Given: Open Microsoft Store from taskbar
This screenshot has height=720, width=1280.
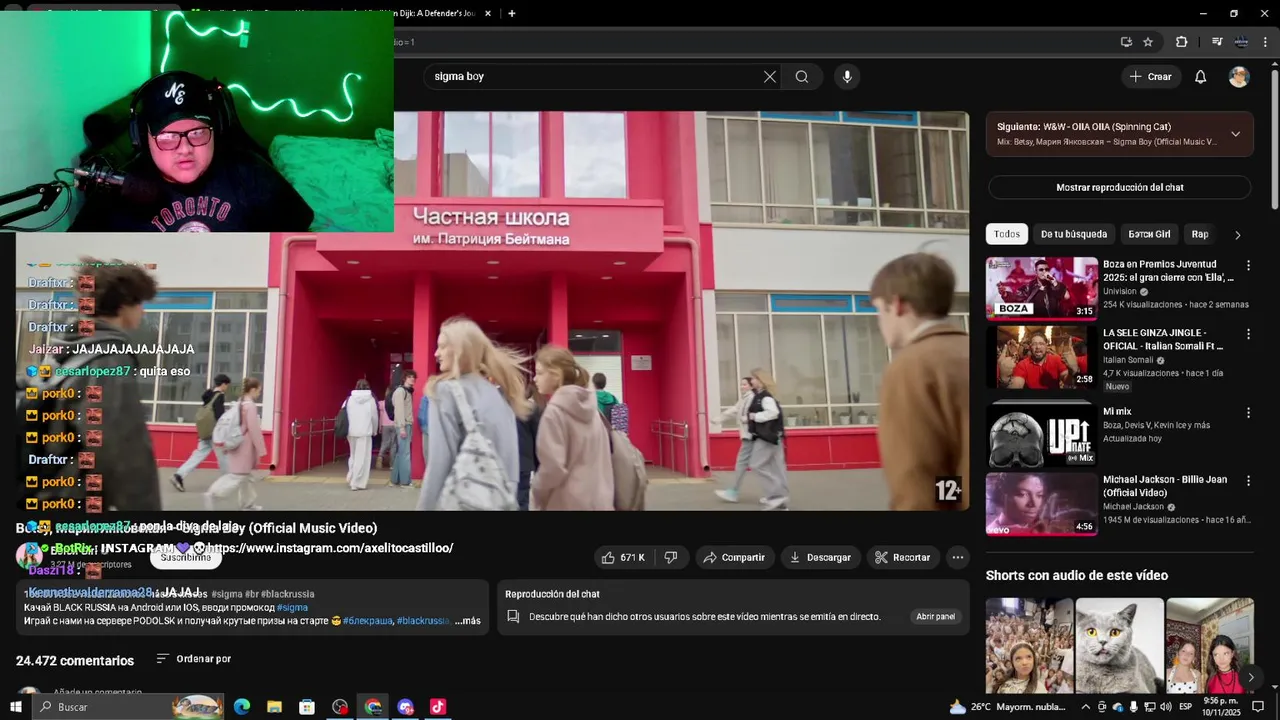Looking at the screenshot, I should (307, 707).
